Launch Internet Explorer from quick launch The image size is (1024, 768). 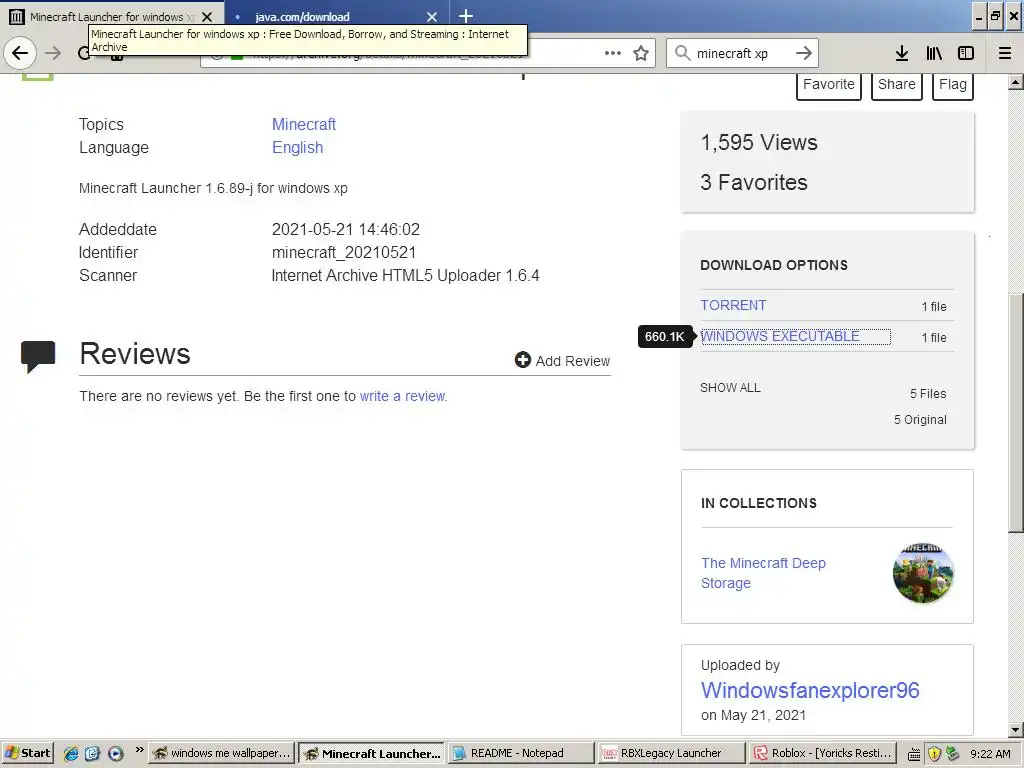pos(71,754)
